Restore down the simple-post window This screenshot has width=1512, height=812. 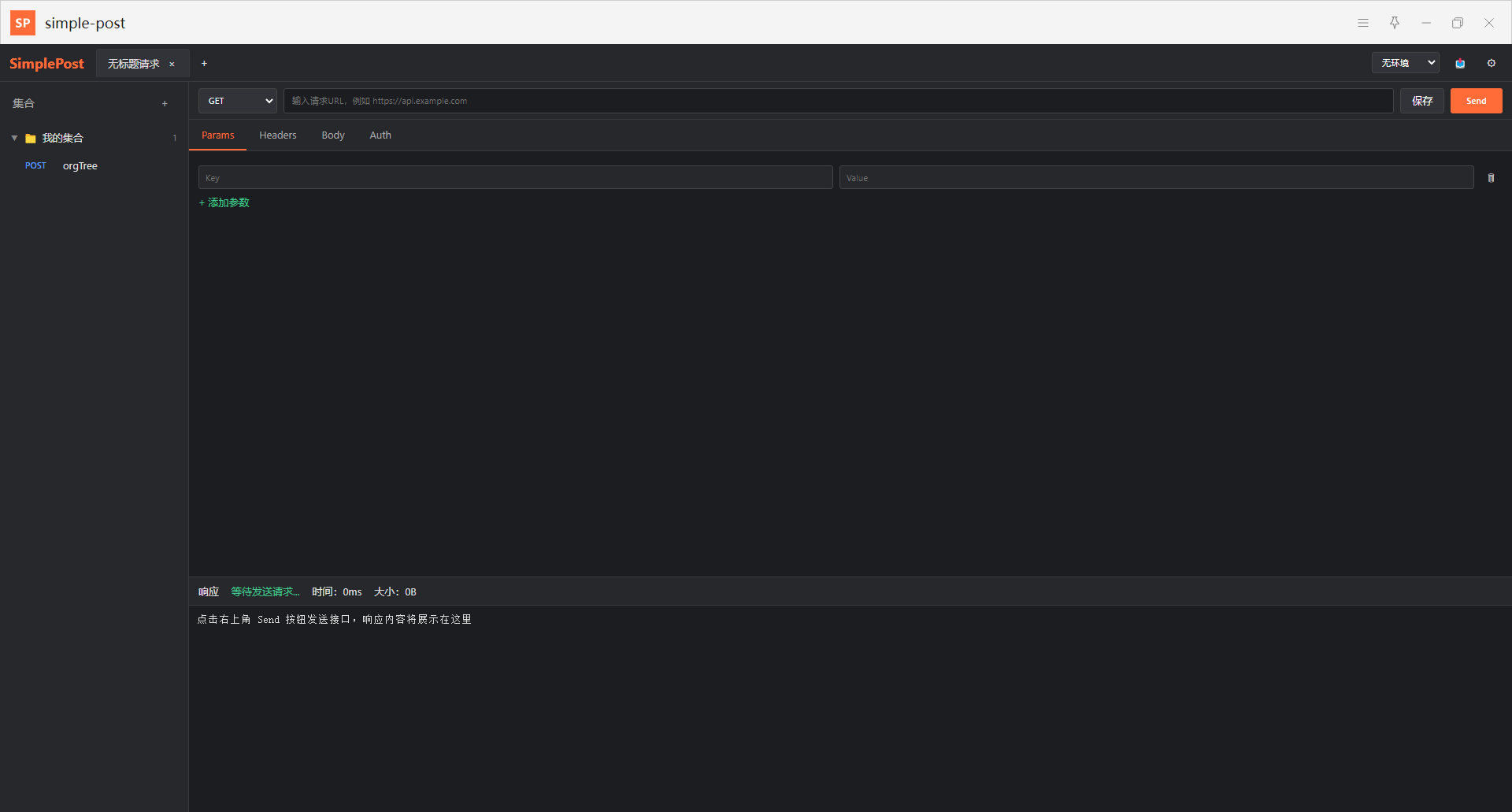(1458, 23)
